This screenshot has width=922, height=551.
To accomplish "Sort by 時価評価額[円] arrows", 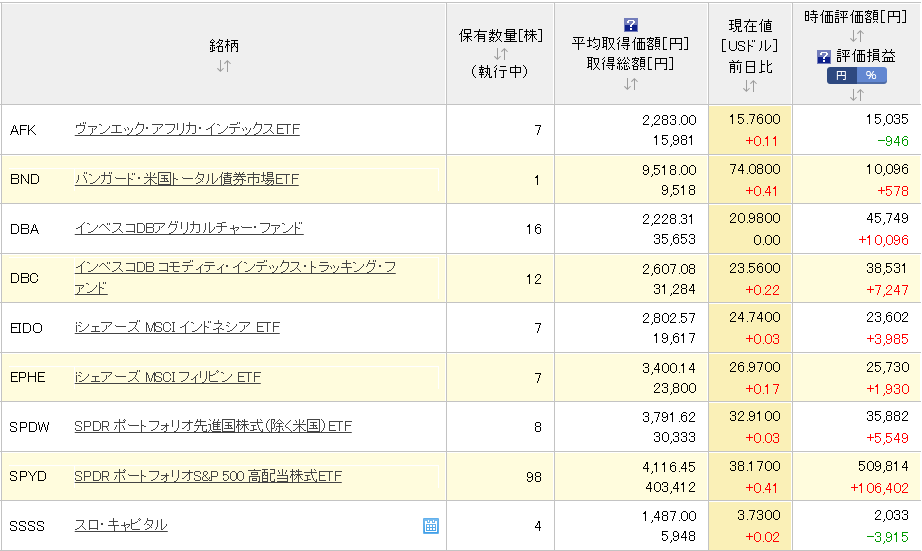I will tap(856, 36).
